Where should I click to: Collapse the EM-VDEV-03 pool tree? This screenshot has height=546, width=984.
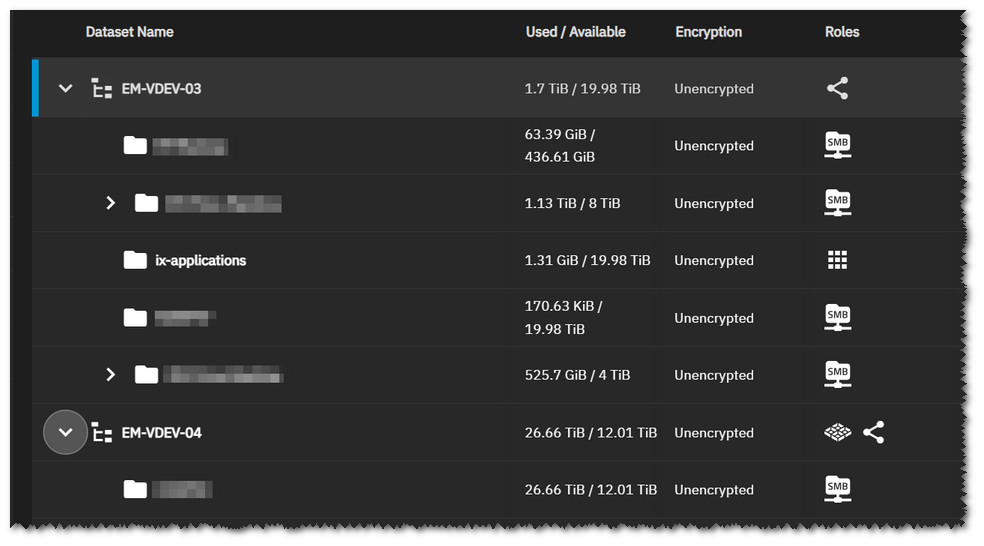(x=65, y=88)
